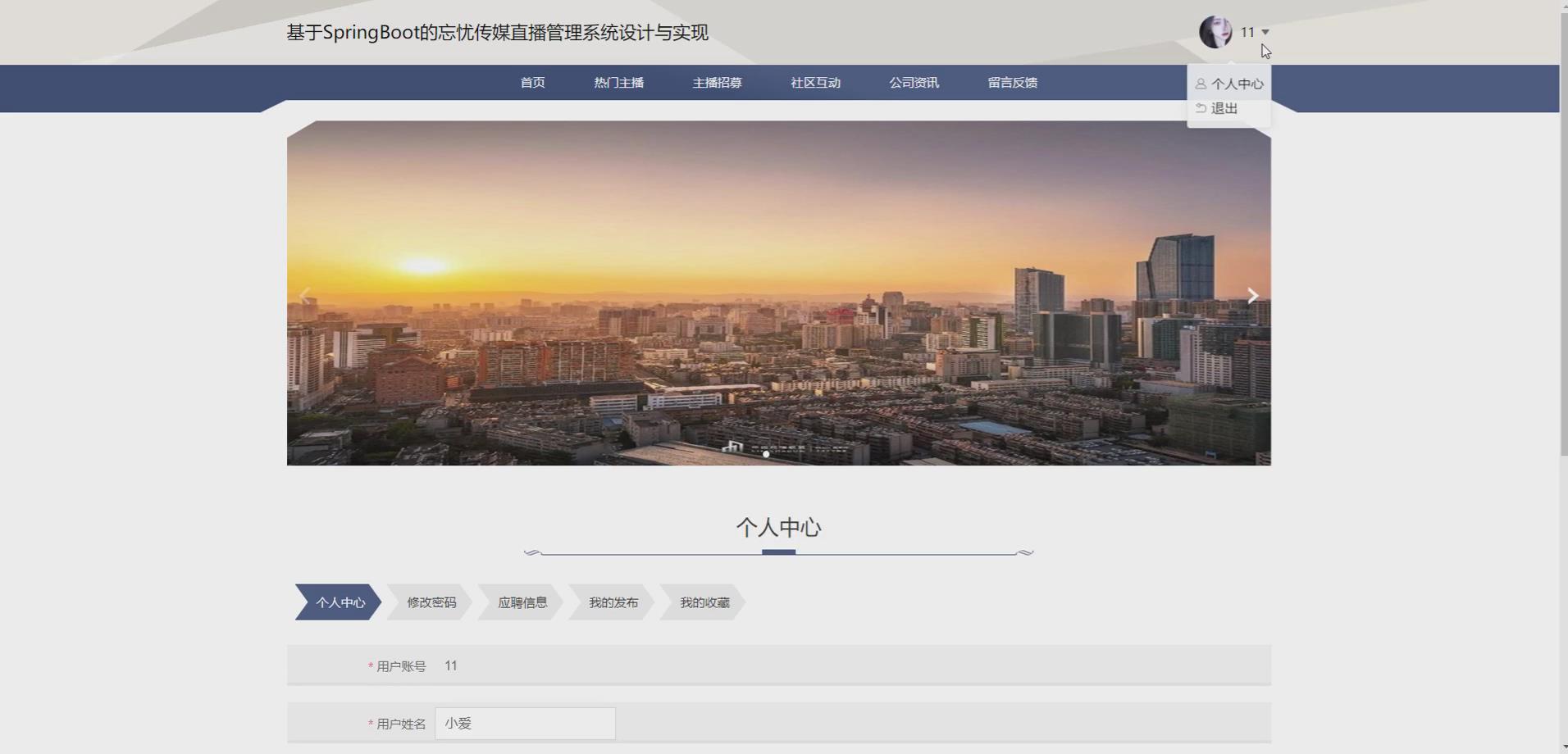Image resolution: width=1568 pixels, height=754 pixels.
Task: Click the city sunset banner image
Action: pyautogui.click(x=779, y=293)
